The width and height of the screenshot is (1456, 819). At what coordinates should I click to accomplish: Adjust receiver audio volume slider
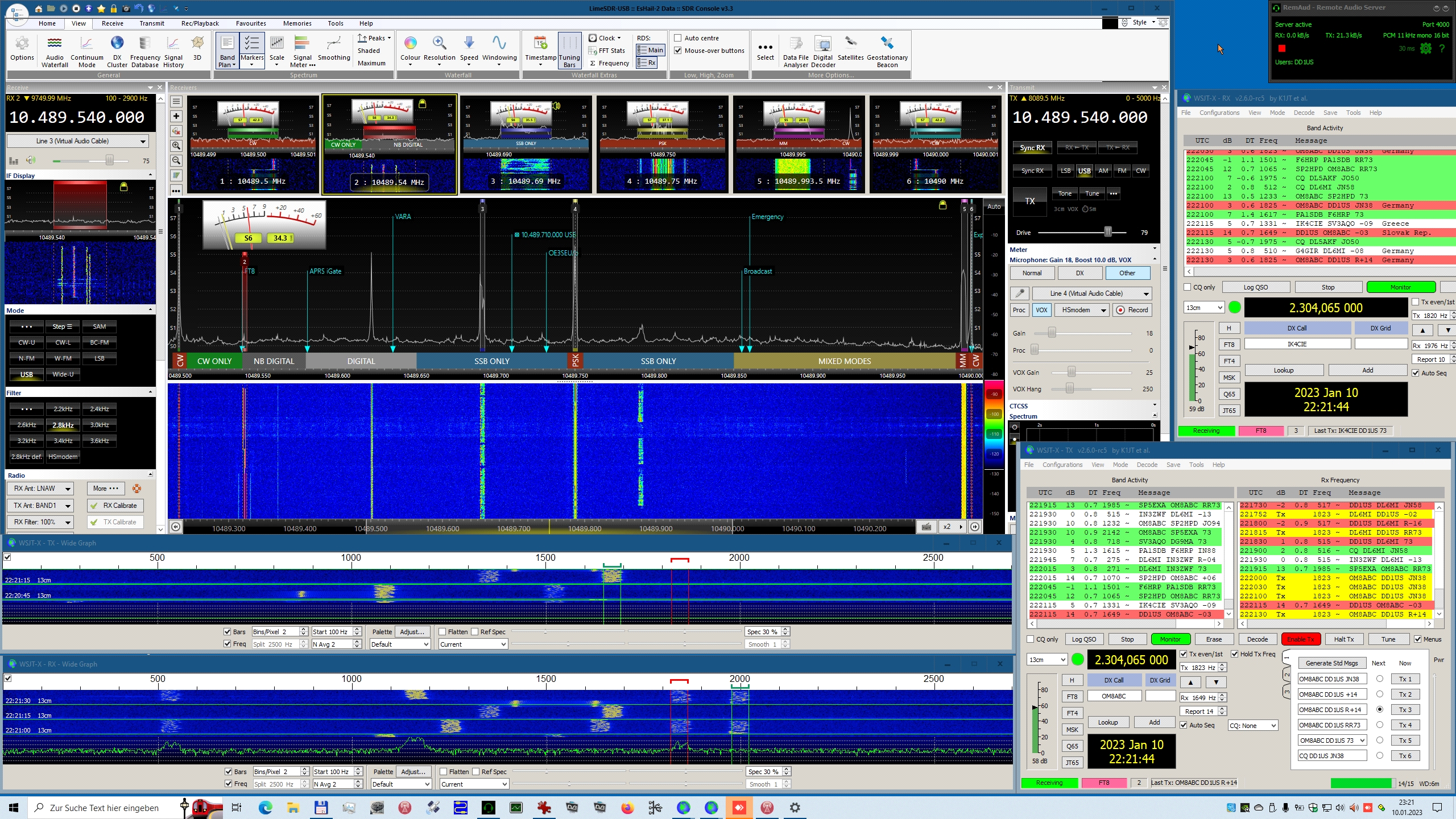click(x=109, y=161)
